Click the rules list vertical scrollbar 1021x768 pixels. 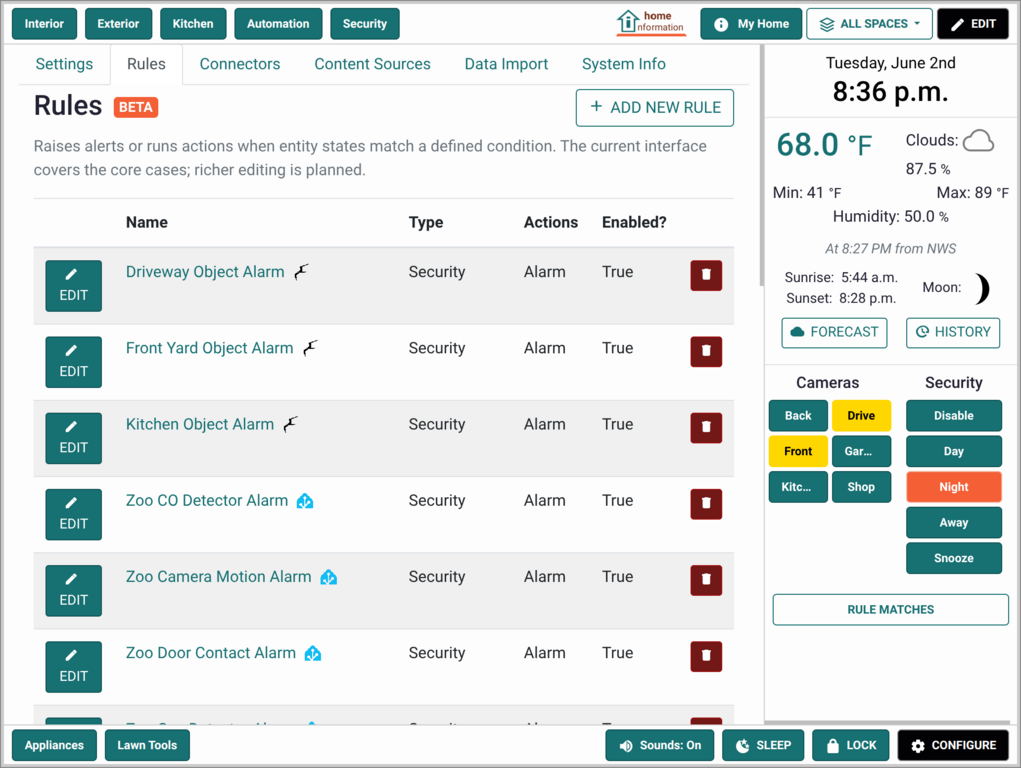(x=761, y=166)
